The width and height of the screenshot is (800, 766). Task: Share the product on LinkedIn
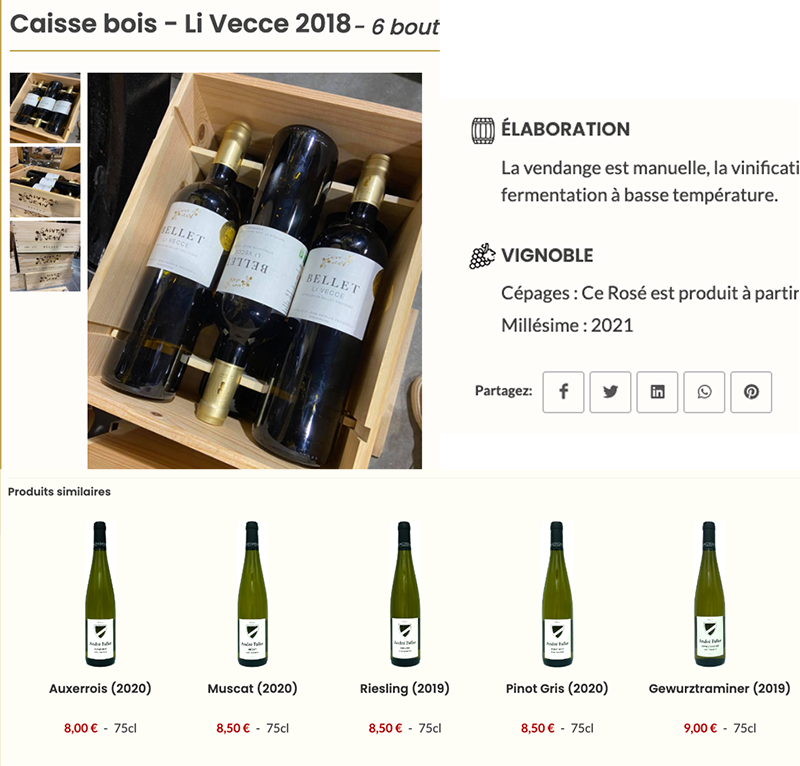[657, 392]
